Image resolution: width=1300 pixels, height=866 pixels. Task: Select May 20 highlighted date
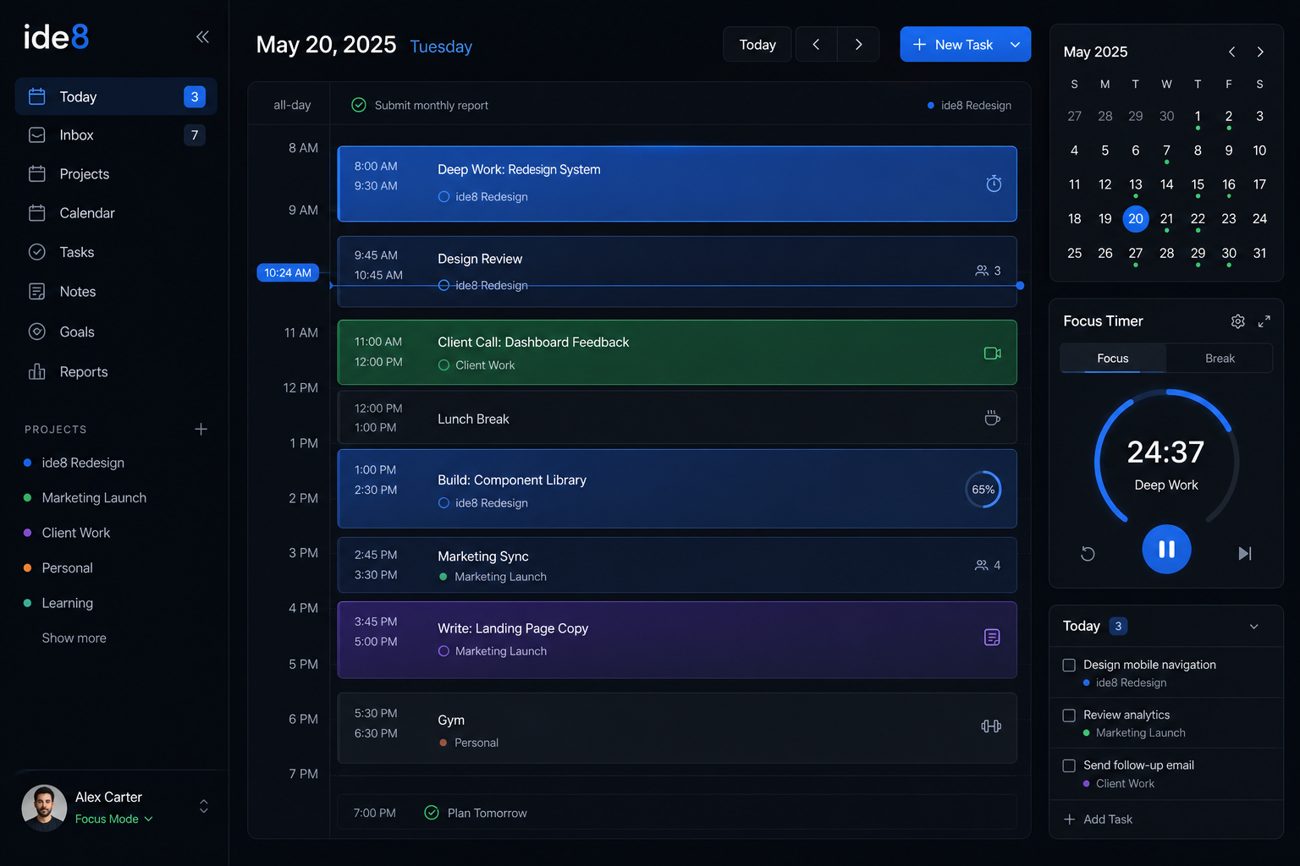[x=1135, y=219]
